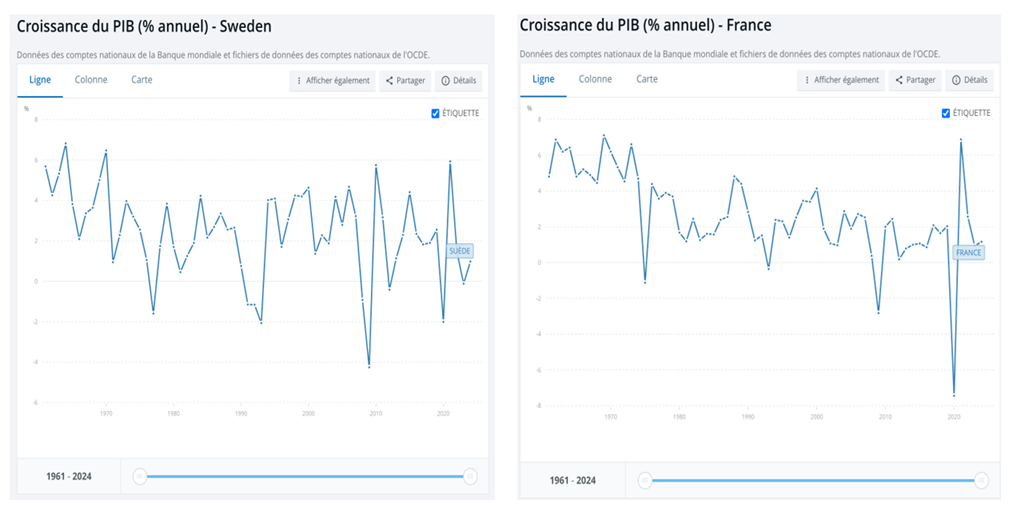Click left handle of Sweden year slider
1012x514 pixels.
tap(141, 477)
